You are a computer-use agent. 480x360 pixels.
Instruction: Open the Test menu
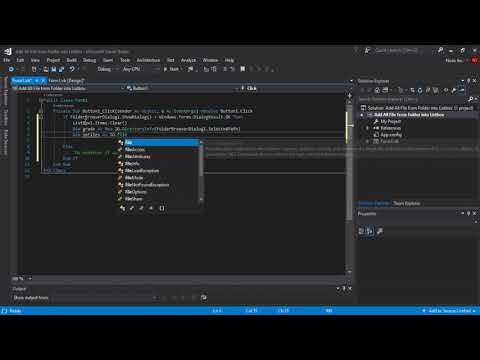pos(171,60)
